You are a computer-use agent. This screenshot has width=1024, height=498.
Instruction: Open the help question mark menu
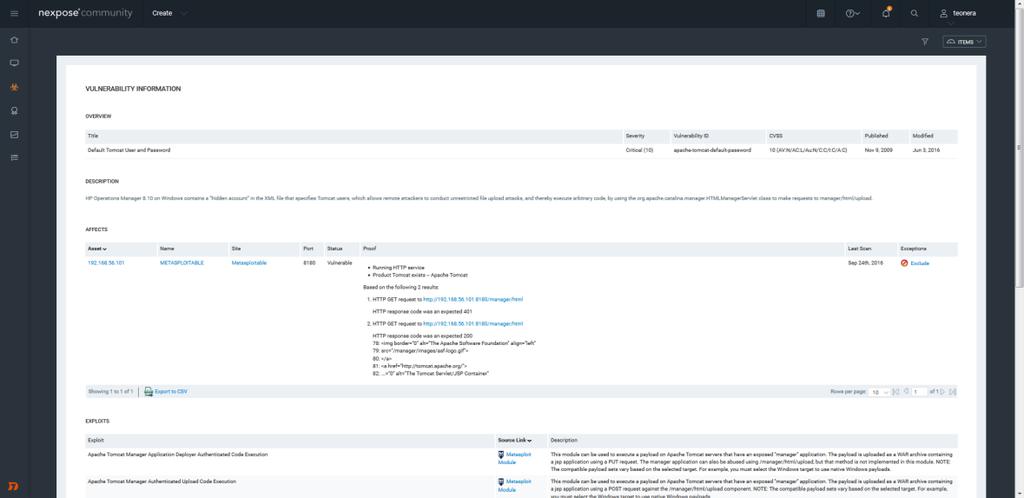[852, 13]
